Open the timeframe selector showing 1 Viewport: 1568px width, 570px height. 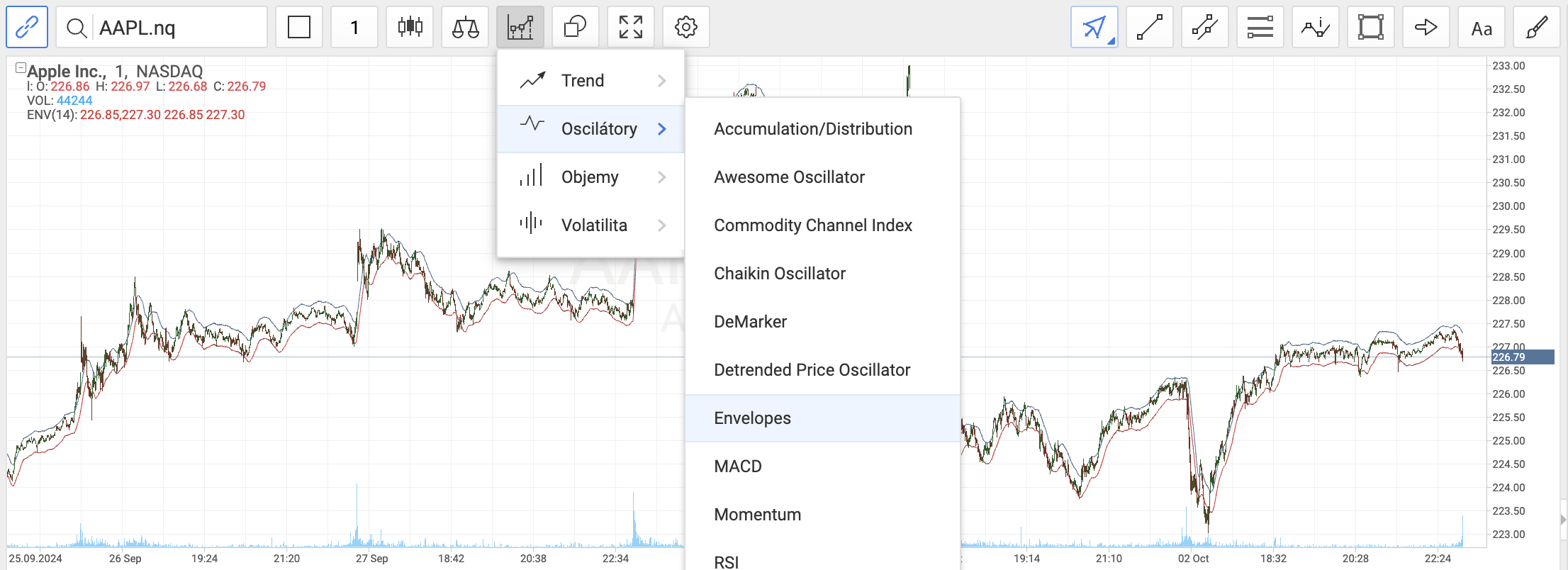tap(354, 28)
